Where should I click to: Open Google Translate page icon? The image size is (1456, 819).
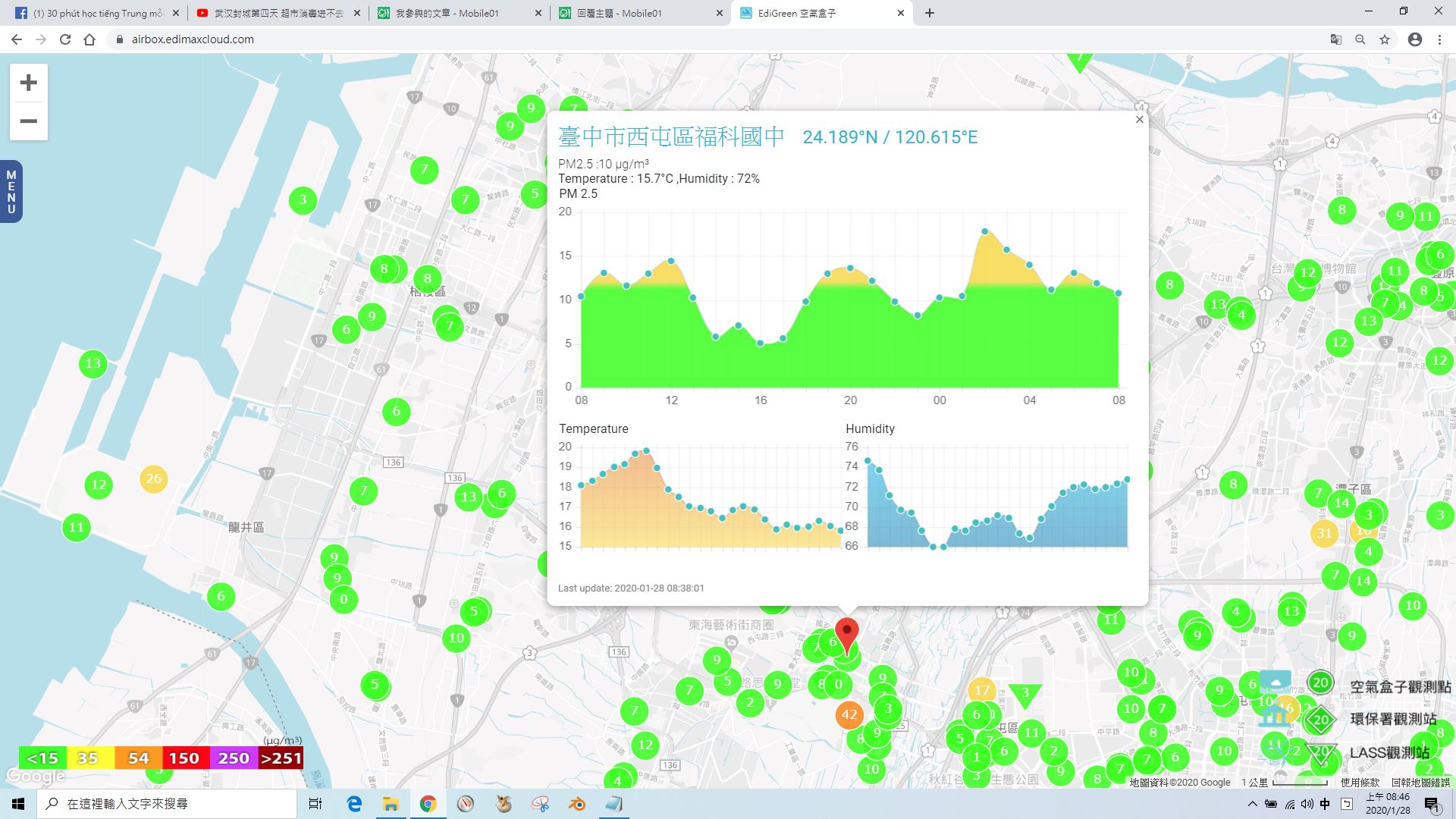point(1336,39)
